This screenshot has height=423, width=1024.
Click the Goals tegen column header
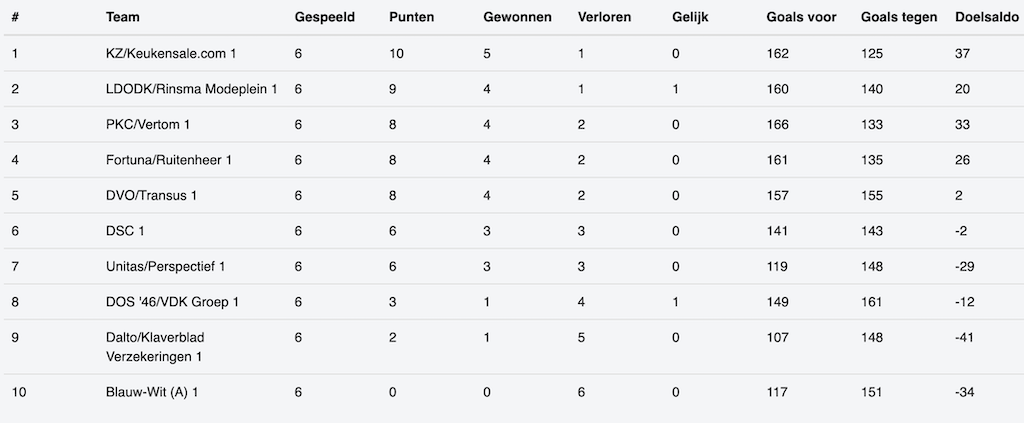pyautogui.click(x=898, y=17)
